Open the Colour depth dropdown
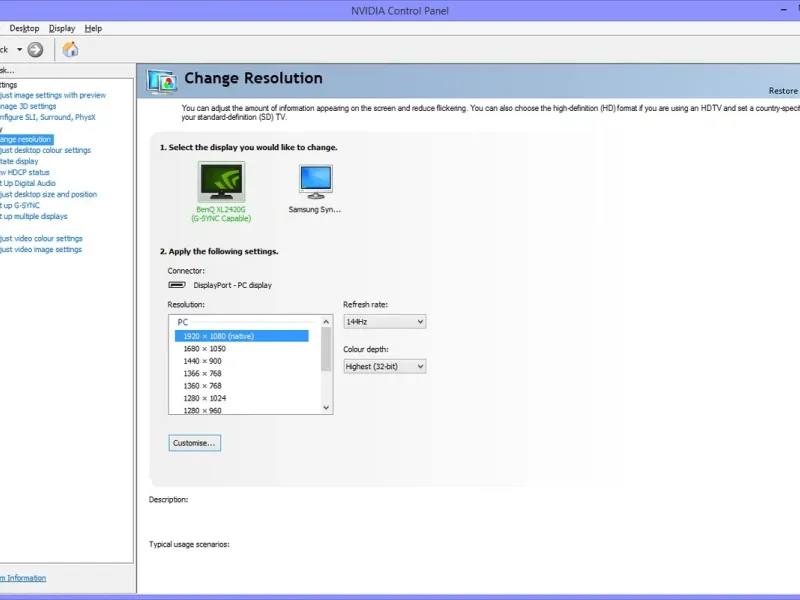800x600 pixels. pyautogui.click(x=385, y=366)
